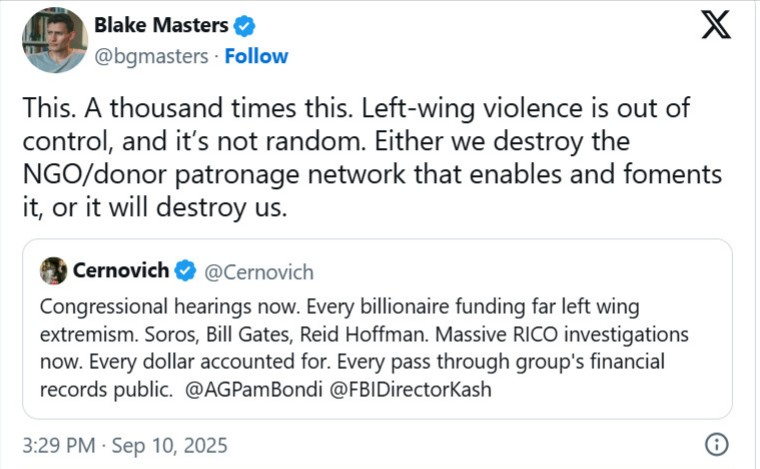
Task: Click the verified badge beside Cernovich
Action: [x=185, y=270]
